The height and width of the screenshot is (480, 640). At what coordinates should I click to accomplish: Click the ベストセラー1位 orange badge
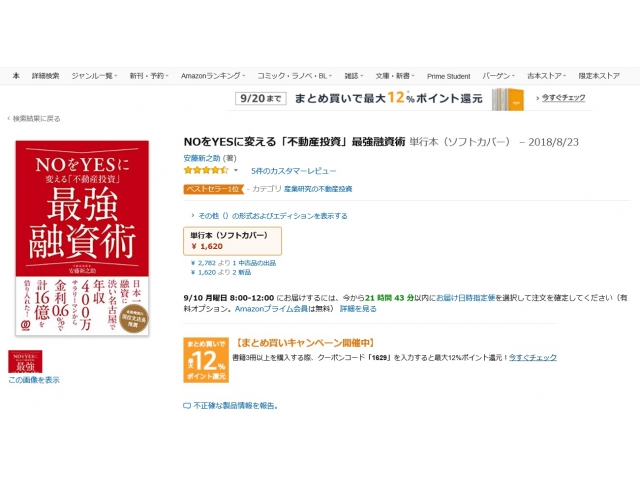click(x=213, y=189)
